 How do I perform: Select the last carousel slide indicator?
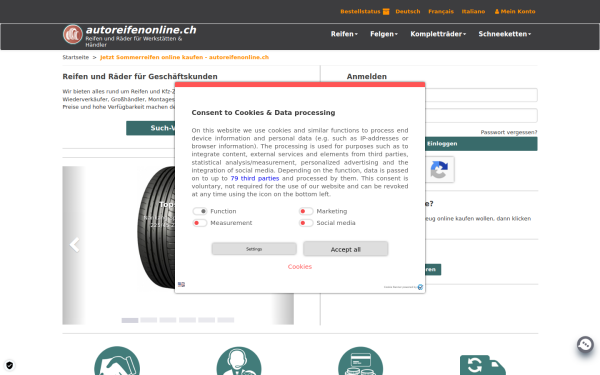pos(226,320)
